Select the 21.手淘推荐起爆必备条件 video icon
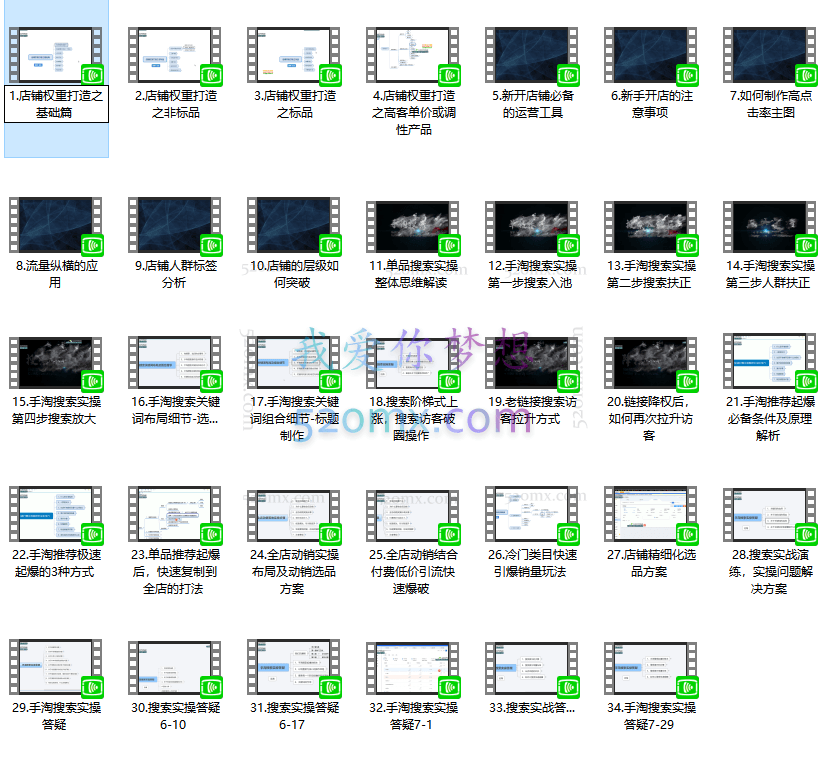This screenshot has height=760, width=829. [771, 364]
